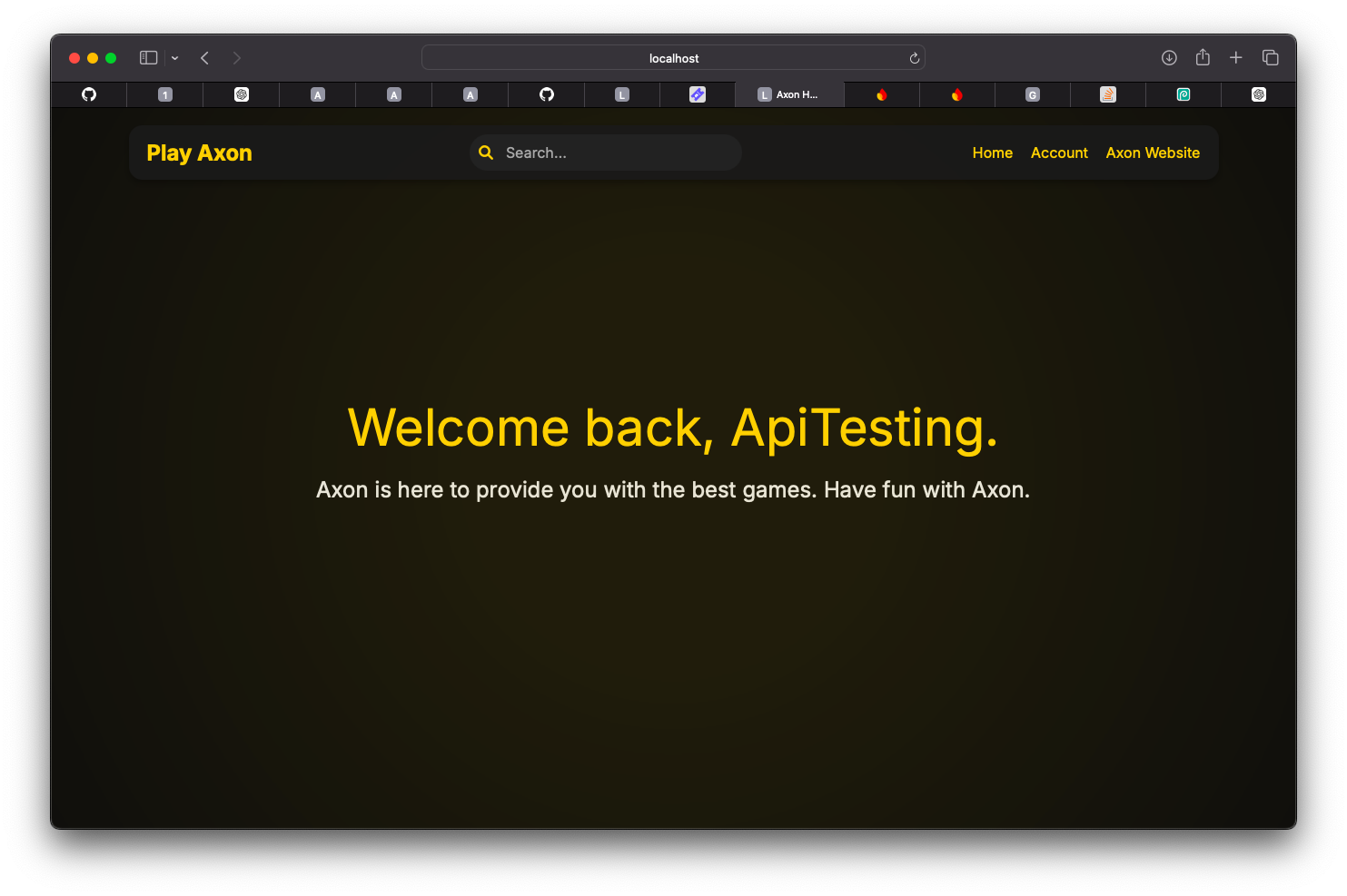Open the Home navigation link
The width and height of the screenshot is (1347, 896).
[x=992, y=153]
